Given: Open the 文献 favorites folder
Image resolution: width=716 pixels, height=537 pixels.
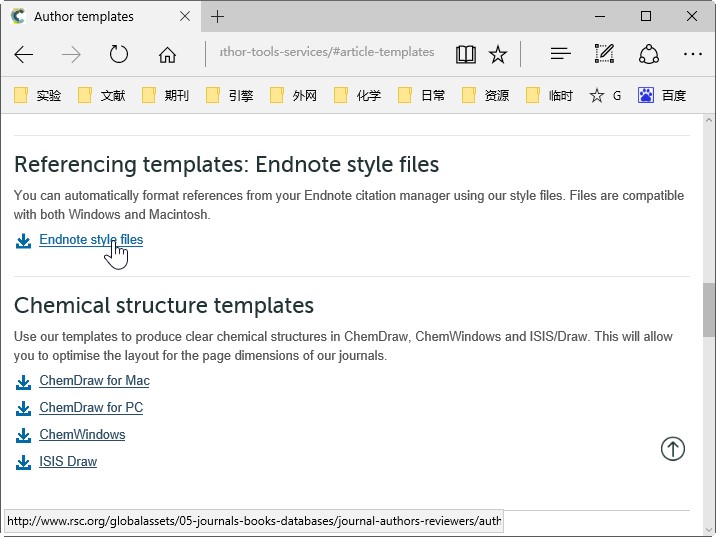Looking at the screenshot, I should (x=101, y=95).
